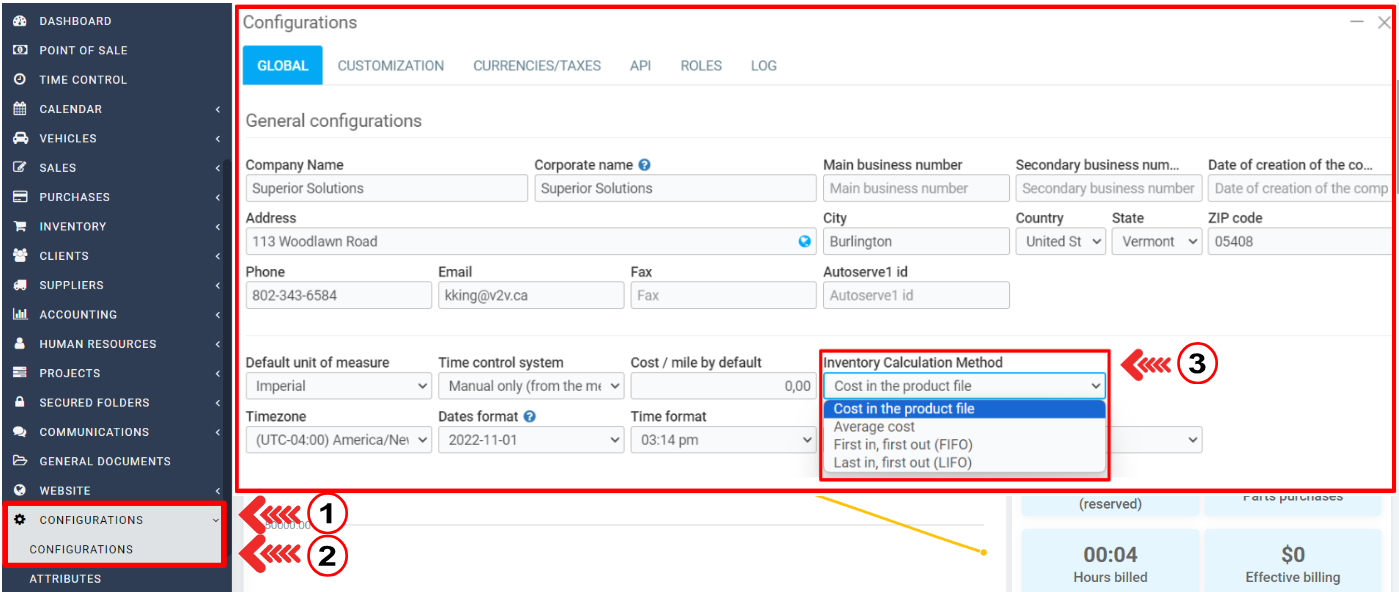Click the Vehicles car icon
Viewport: 1399px width, 592px height.
point(20,139)
